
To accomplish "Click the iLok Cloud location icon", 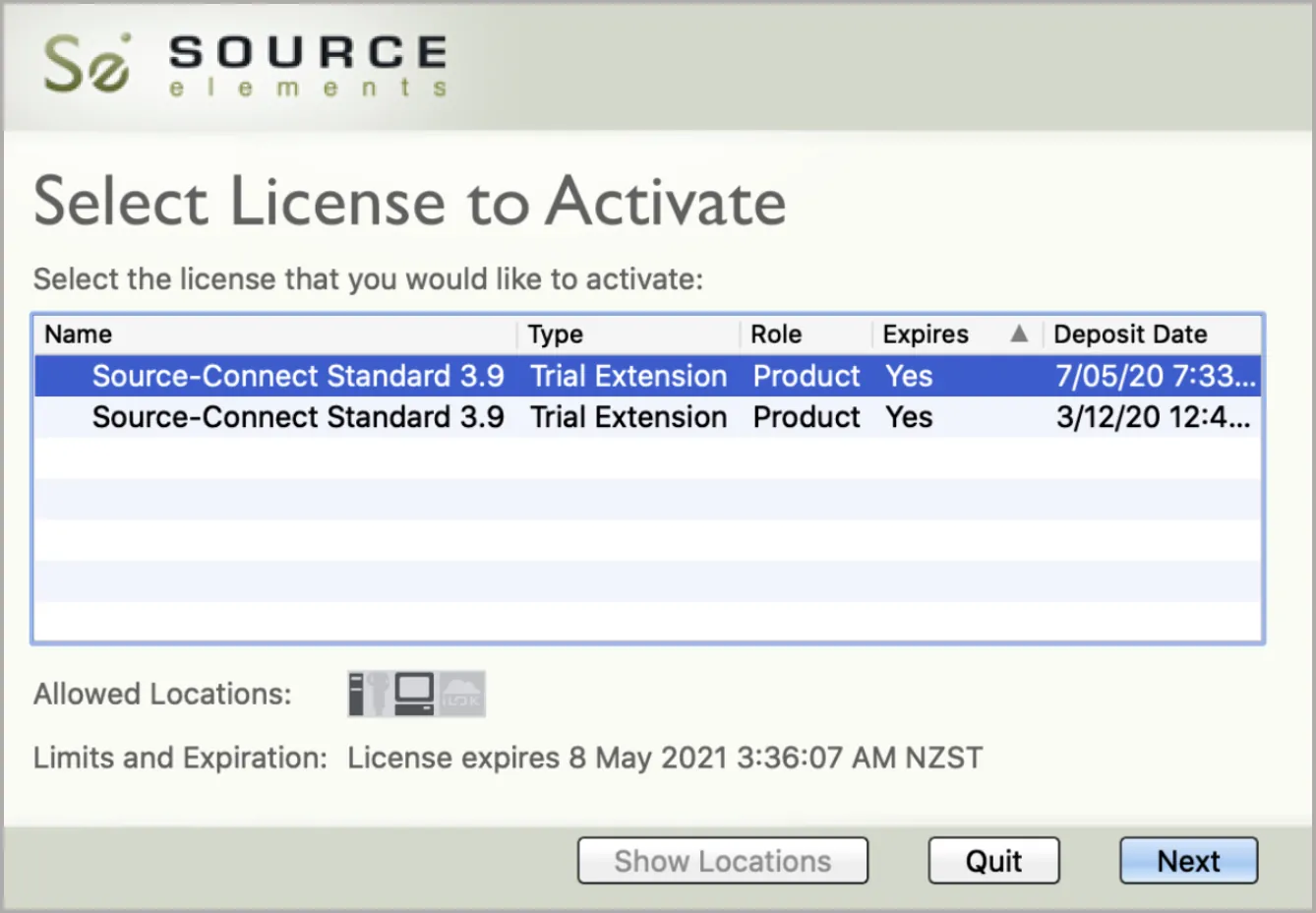I will (461, 694).
